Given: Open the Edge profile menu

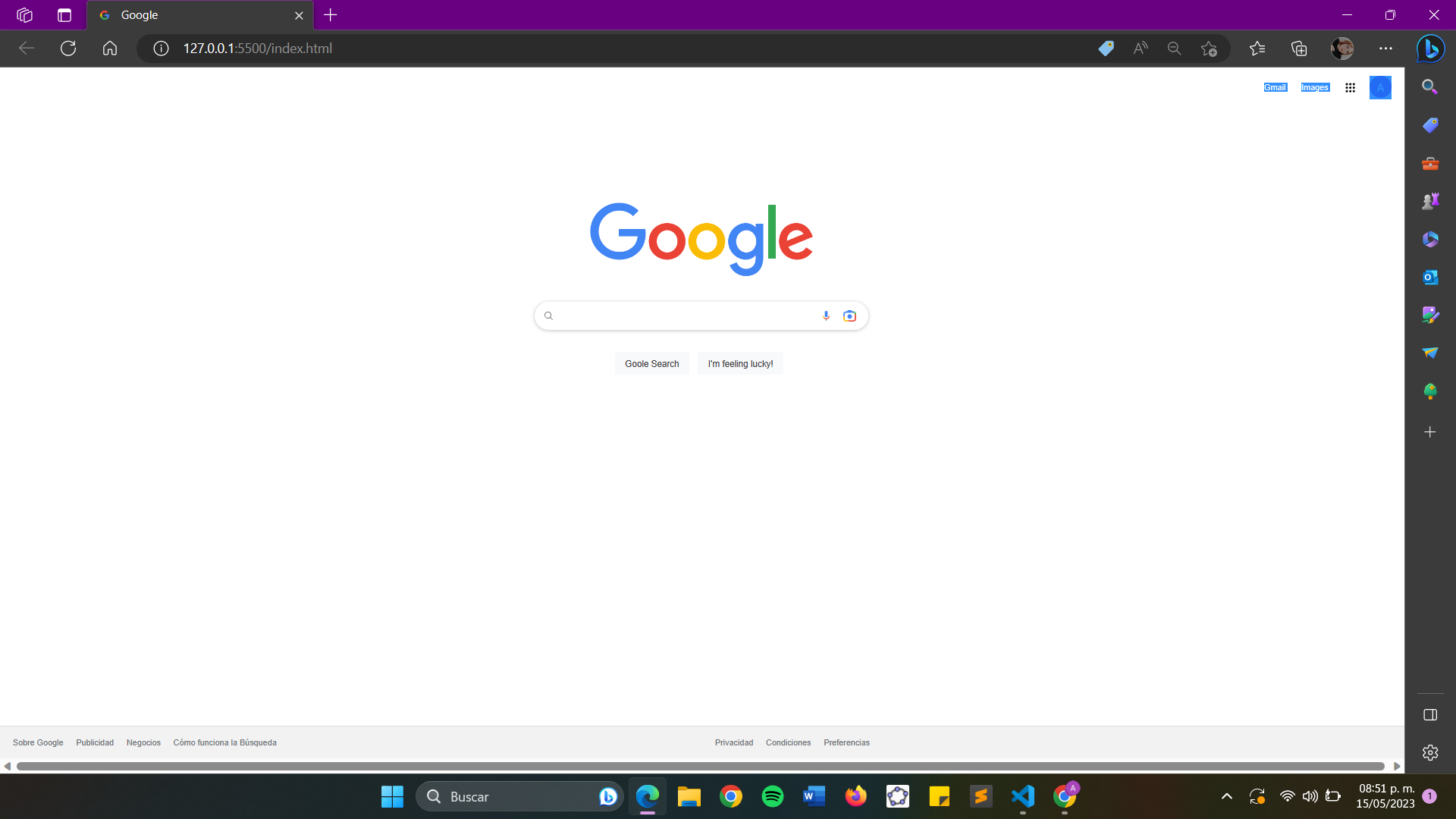Looking at the screenshot, I should point(1342,48).
